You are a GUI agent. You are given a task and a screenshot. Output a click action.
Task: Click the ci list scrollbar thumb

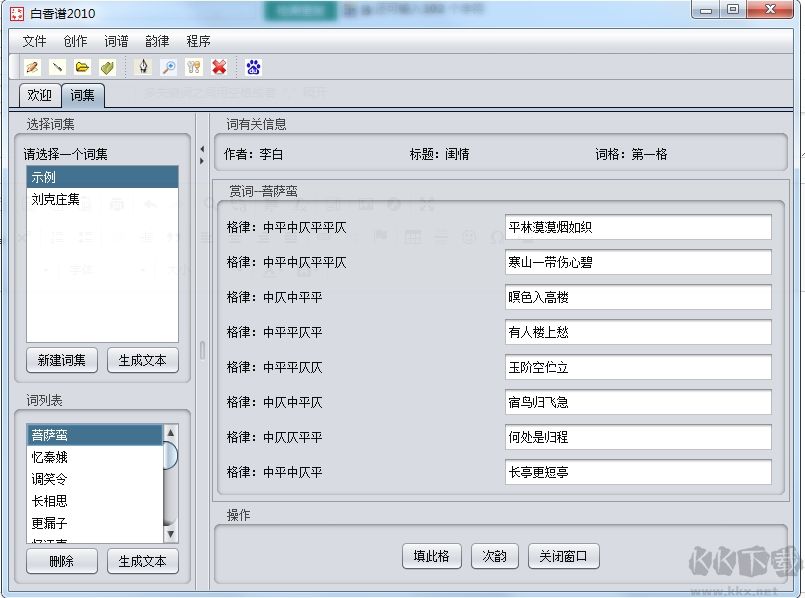click(170, 455)
